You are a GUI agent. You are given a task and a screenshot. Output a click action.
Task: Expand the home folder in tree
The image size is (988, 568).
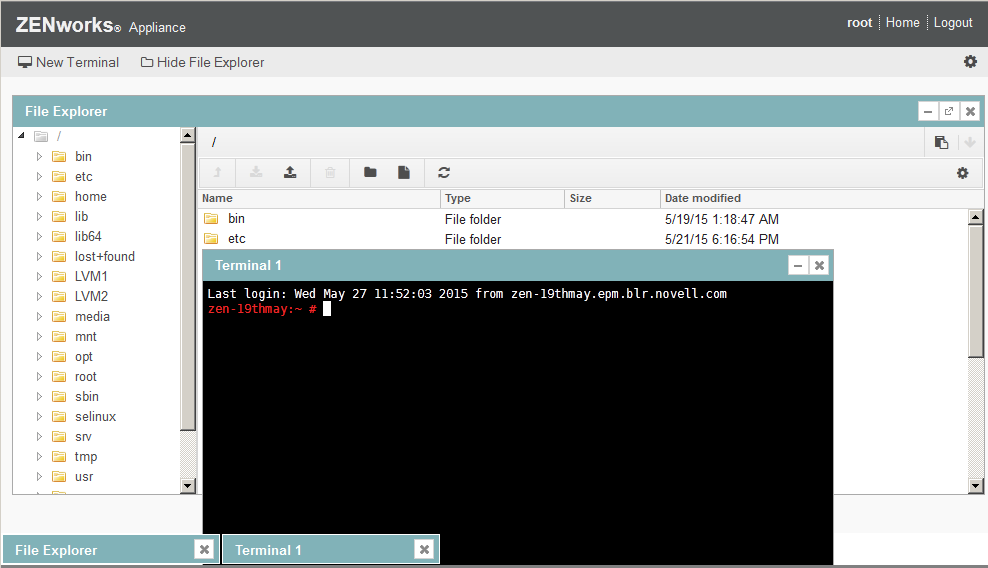(x=39, y=197)
